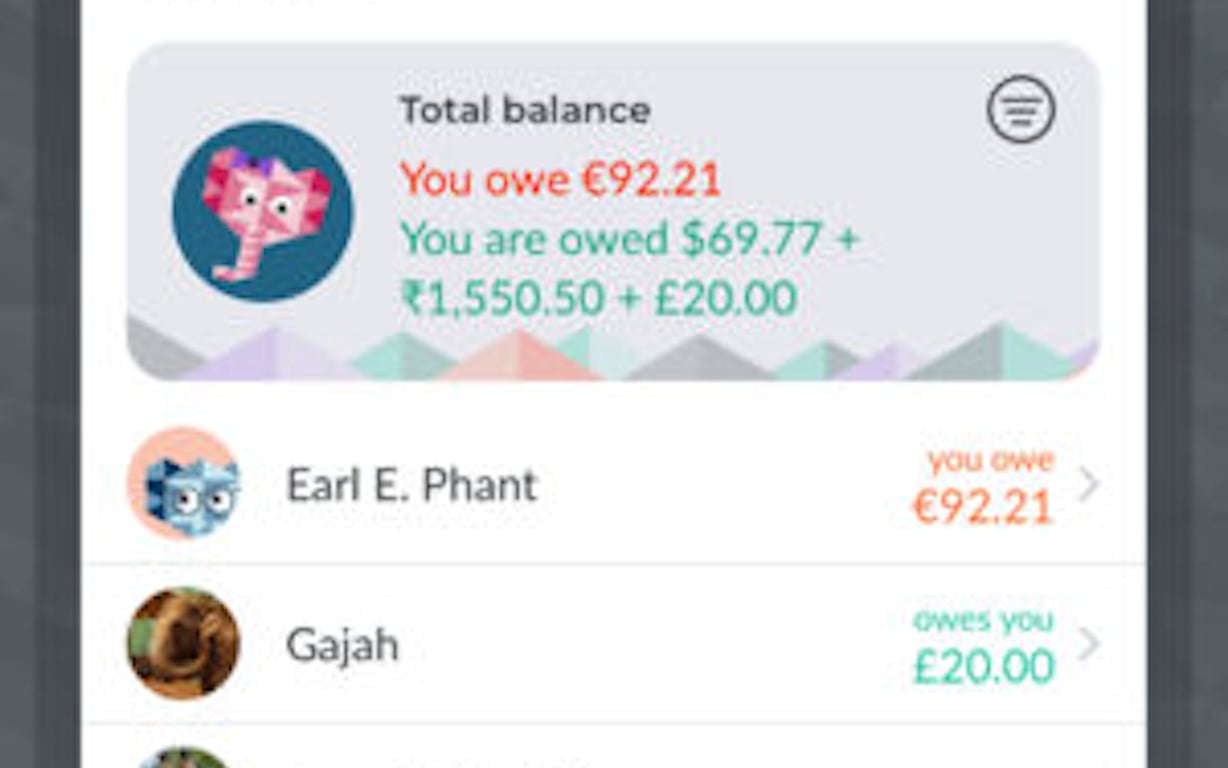Viewport: 1228px width, 768px height.
Task: Expand Gajah's balance details with the right arrow
Action: (x=1089, y=645)
